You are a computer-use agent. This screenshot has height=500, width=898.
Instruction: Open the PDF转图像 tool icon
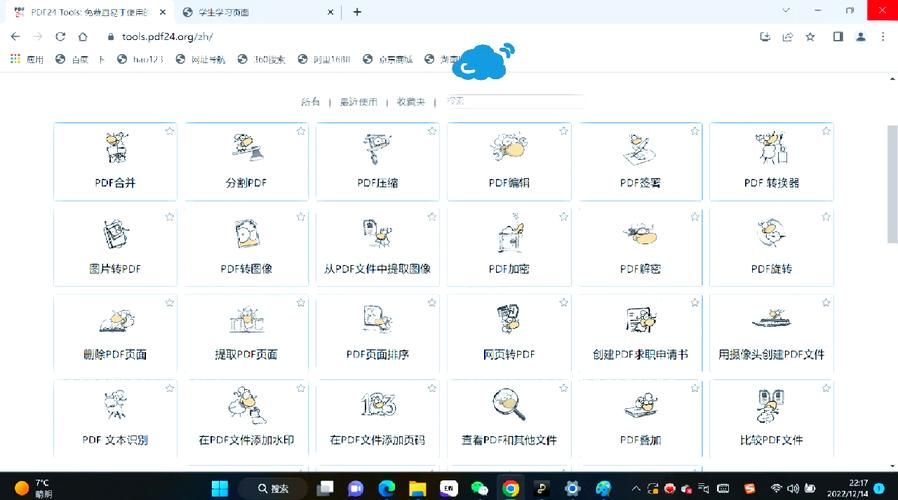pos(247,233)
